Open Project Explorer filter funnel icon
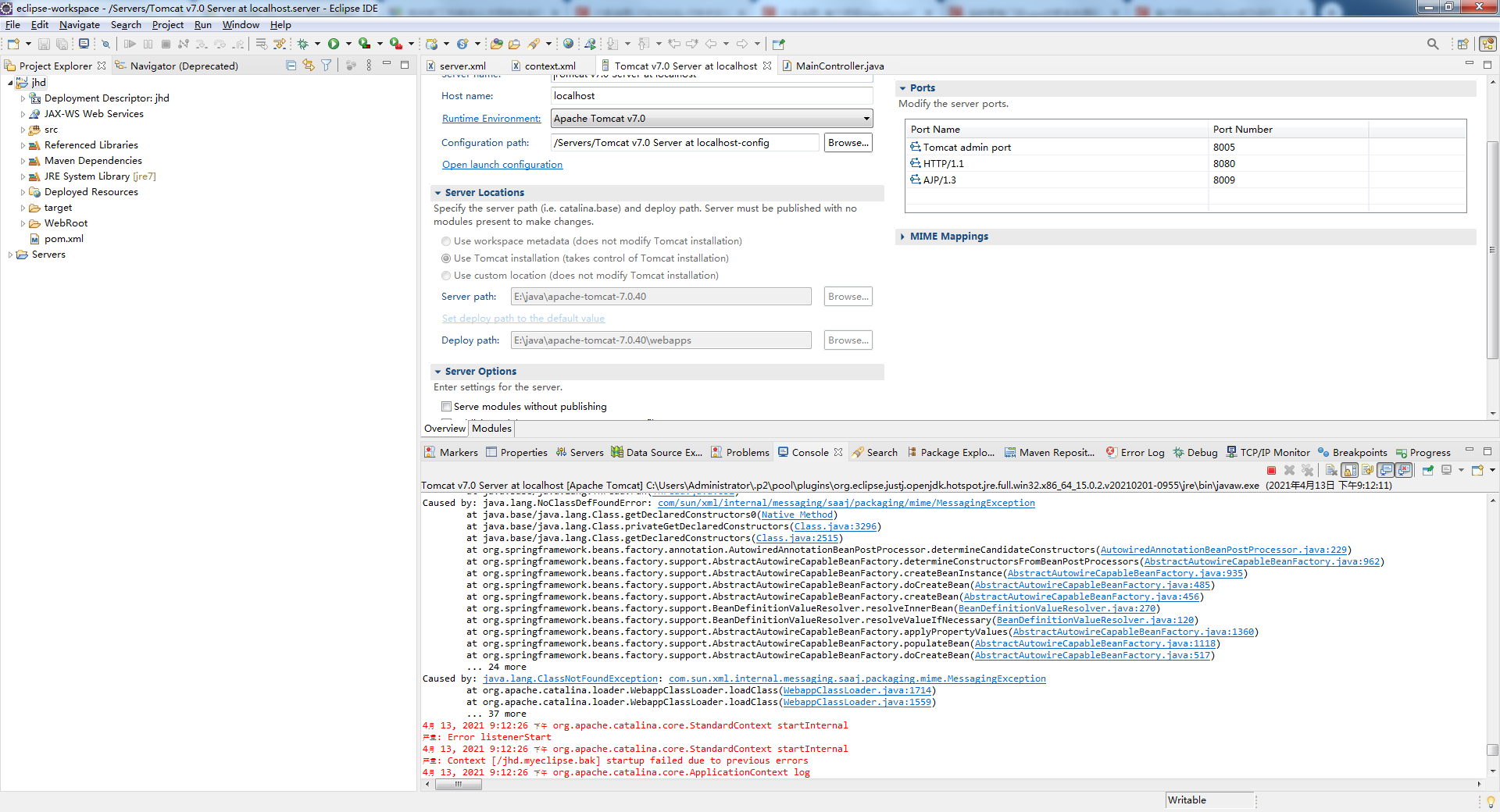This screenshot has height=812, width=1500. coord(327,66)
